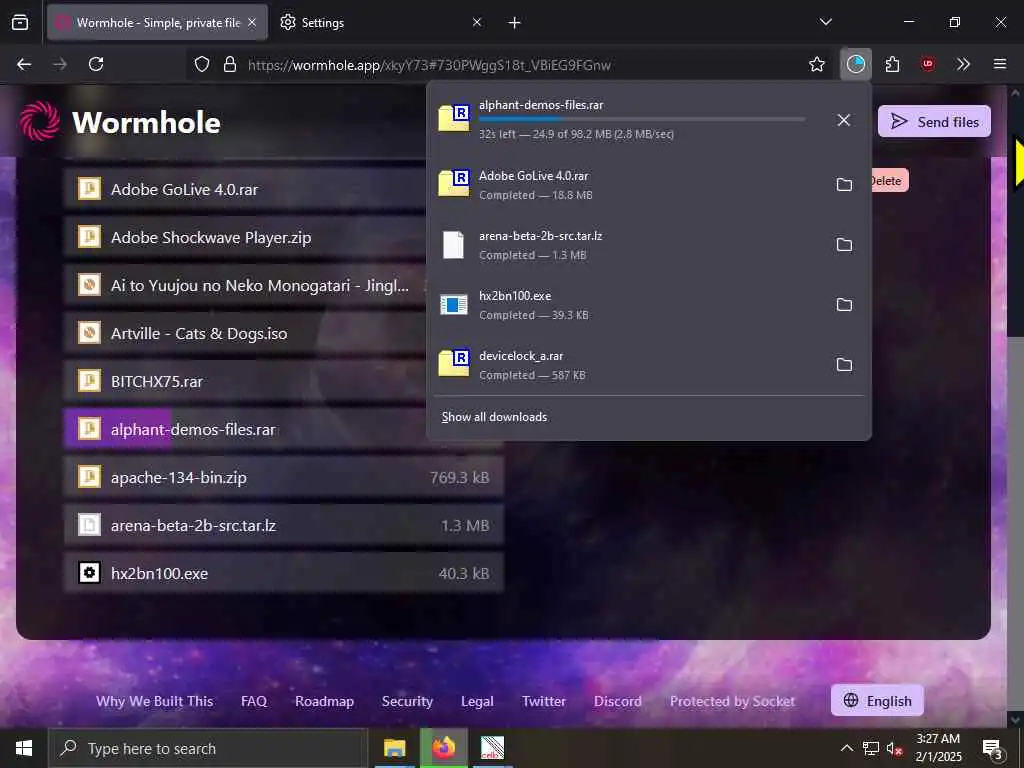Click the Windows taskbar search box
1024x768 pixels.
(x=208, y=748)
